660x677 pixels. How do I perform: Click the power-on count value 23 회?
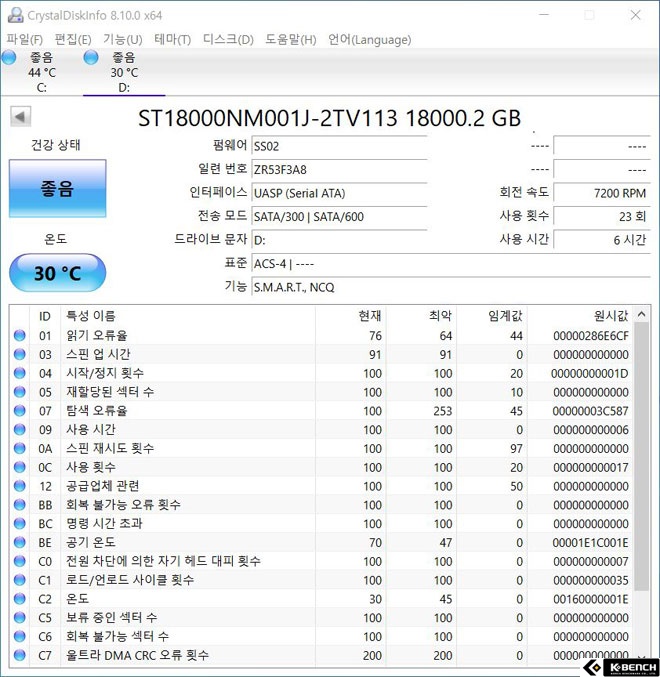coord(602,216)
